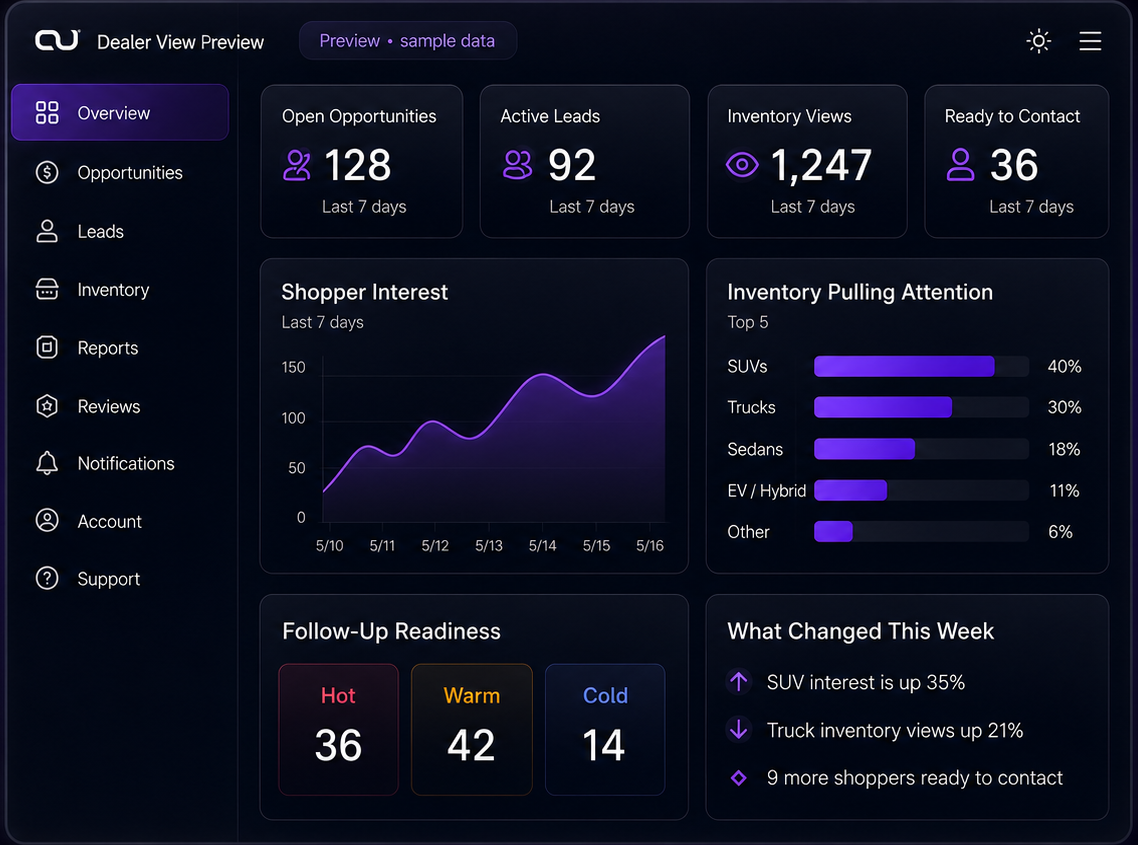The width and height of the screenshot is (1138, 845).
Task: Open the Inventory sidebar label
Action: [x=113, y=290]
